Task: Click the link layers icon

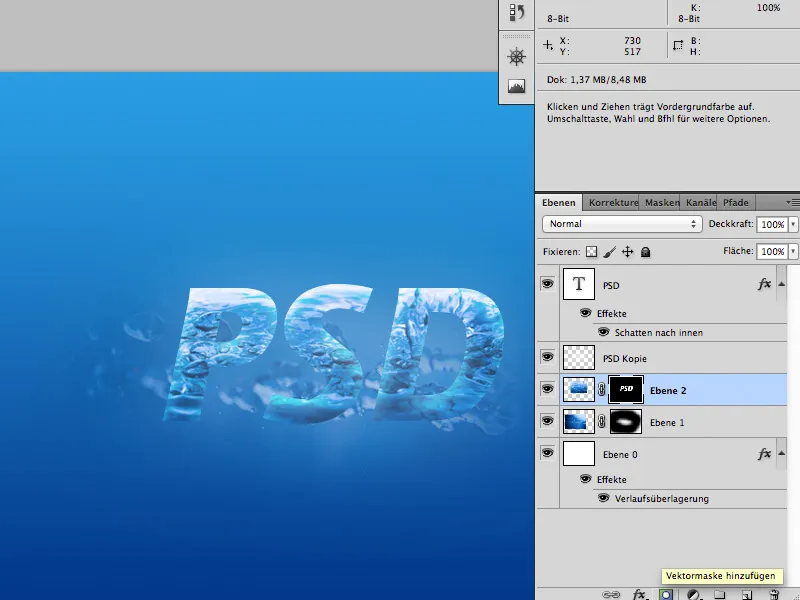Action: coord(611,594)
